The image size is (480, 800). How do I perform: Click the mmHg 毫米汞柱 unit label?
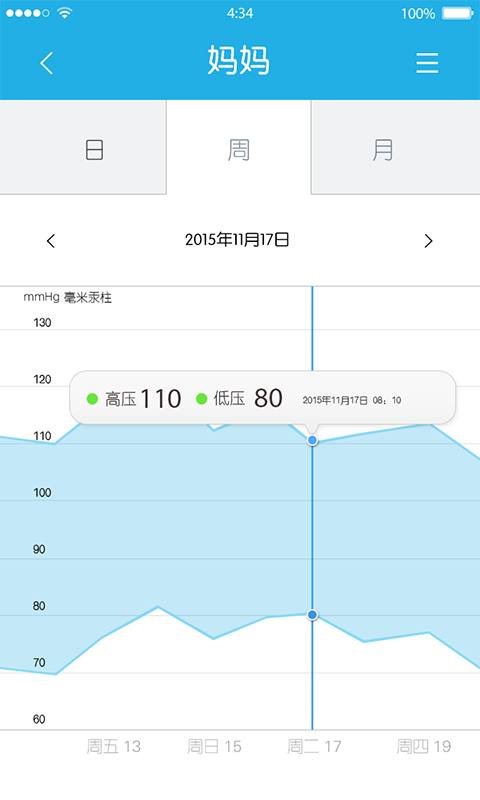[67, 297]
